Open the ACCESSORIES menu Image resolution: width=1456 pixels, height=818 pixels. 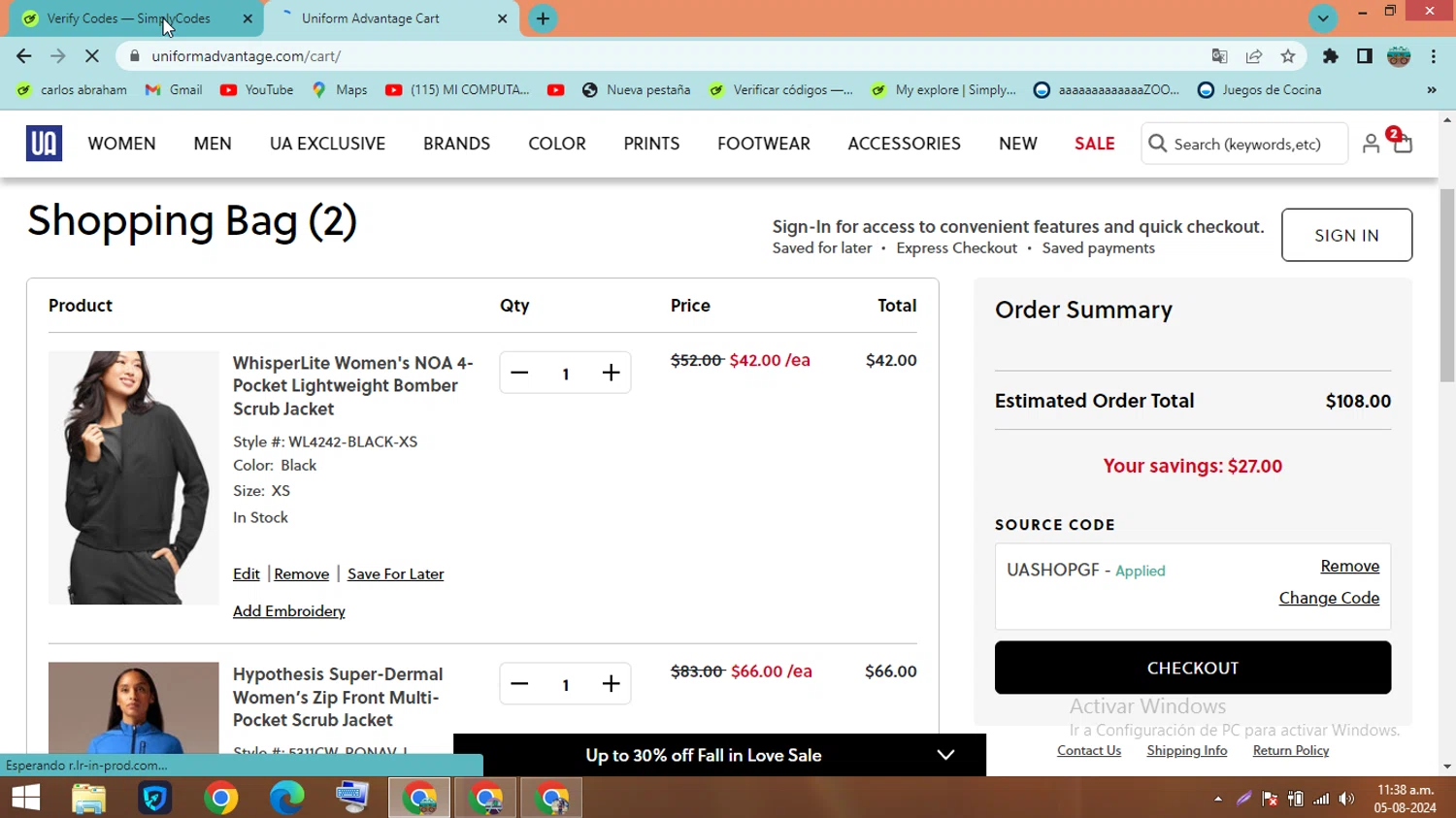[x=904, y=144]
